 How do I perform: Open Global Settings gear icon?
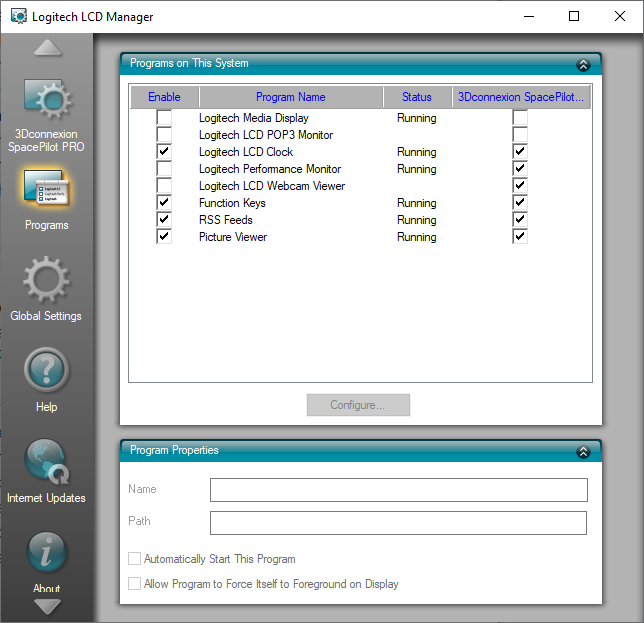pyautogui.click(x=46, y=281)
